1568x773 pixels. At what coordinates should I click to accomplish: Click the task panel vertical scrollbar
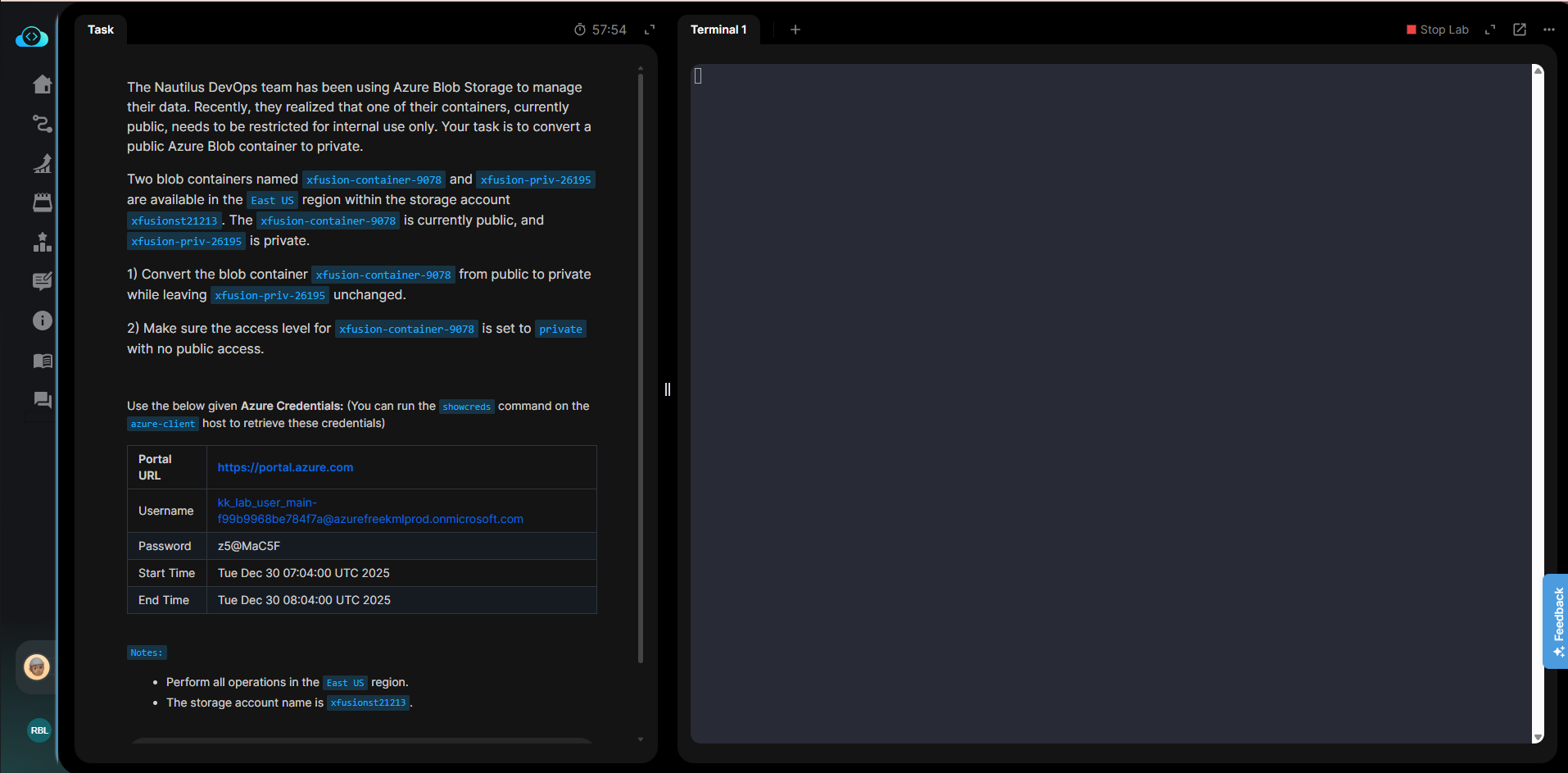click(641, 368)
